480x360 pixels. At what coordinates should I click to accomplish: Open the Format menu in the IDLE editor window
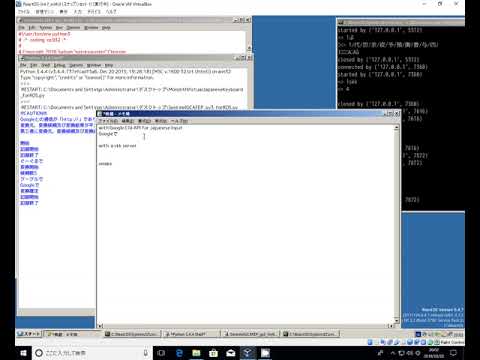tap(46, 28)
